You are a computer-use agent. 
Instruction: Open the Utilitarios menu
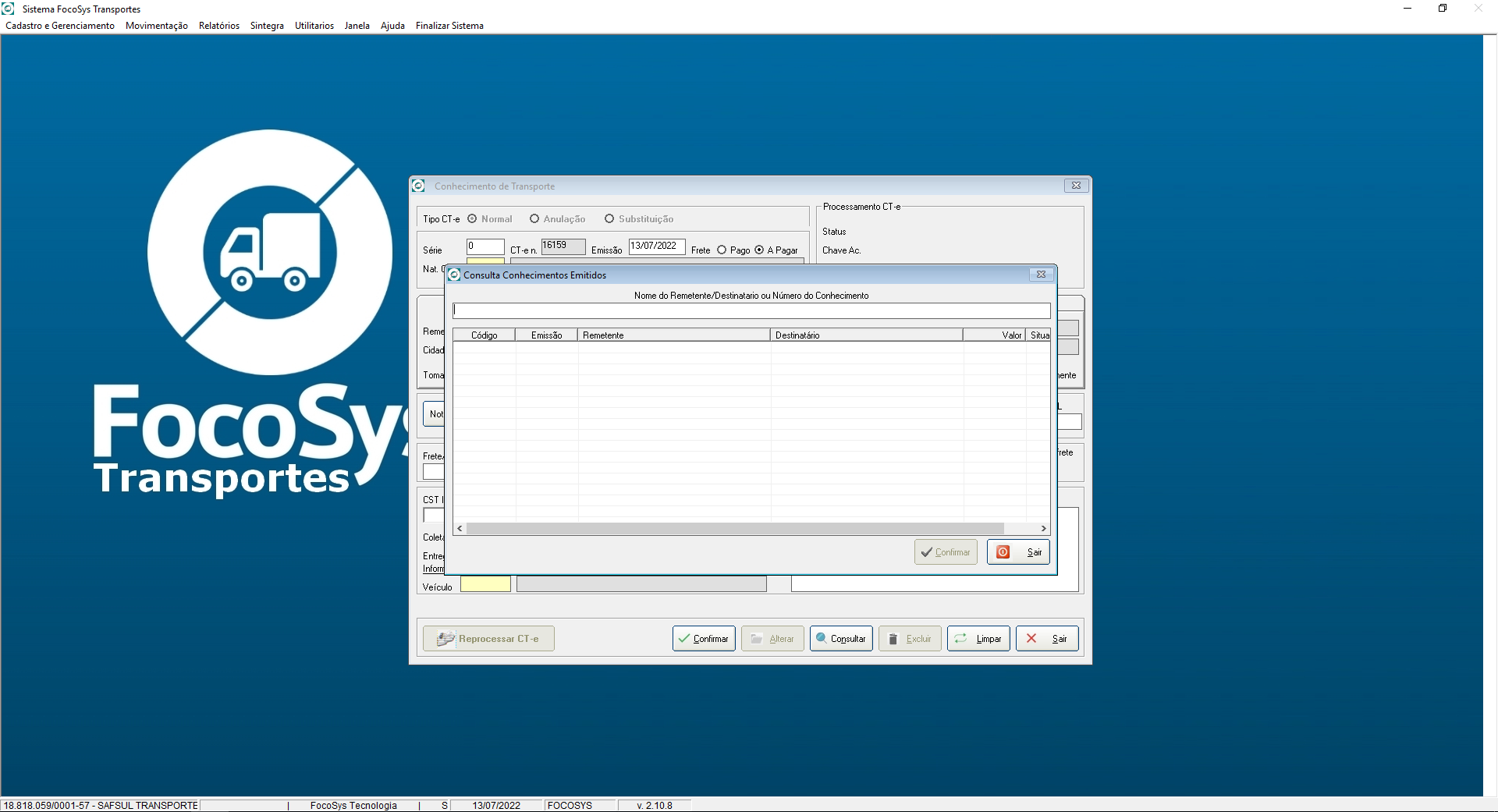point(314,26)
